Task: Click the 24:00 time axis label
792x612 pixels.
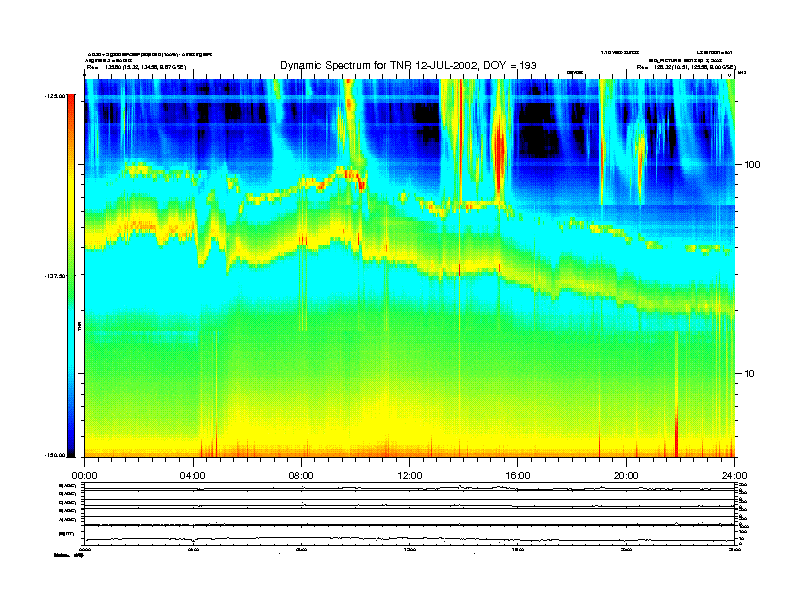Action: coord(734,476)
